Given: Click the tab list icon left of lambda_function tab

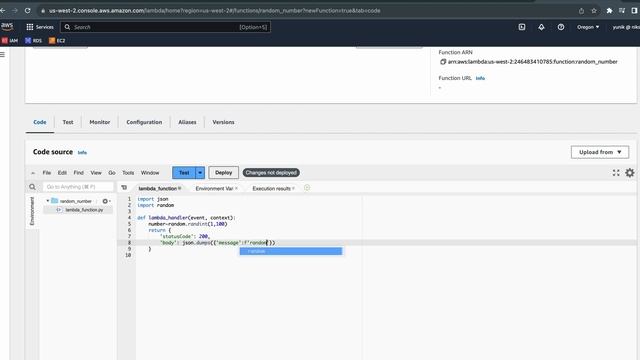Looking at the screenshot, I should 124,188.
